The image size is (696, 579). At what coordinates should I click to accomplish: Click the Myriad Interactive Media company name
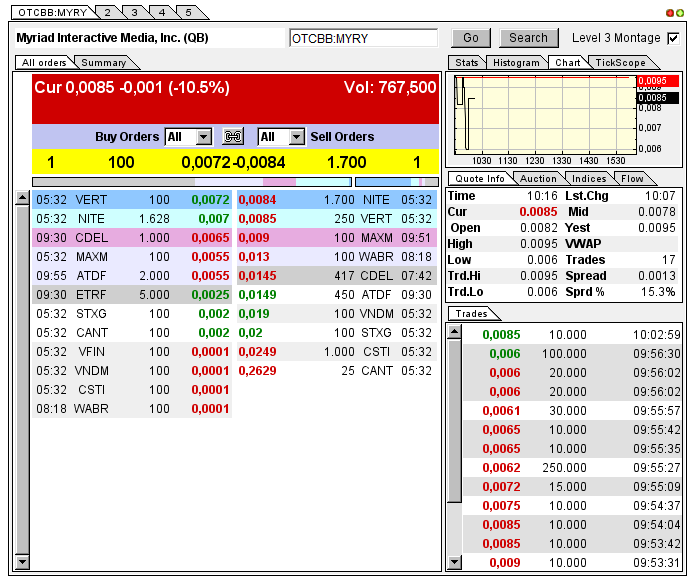click(113, 38)
